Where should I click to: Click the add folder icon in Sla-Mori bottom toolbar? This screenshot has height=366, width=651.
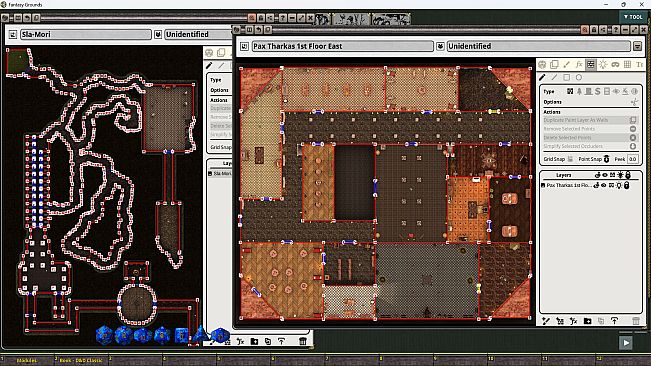tap(255, 341)
